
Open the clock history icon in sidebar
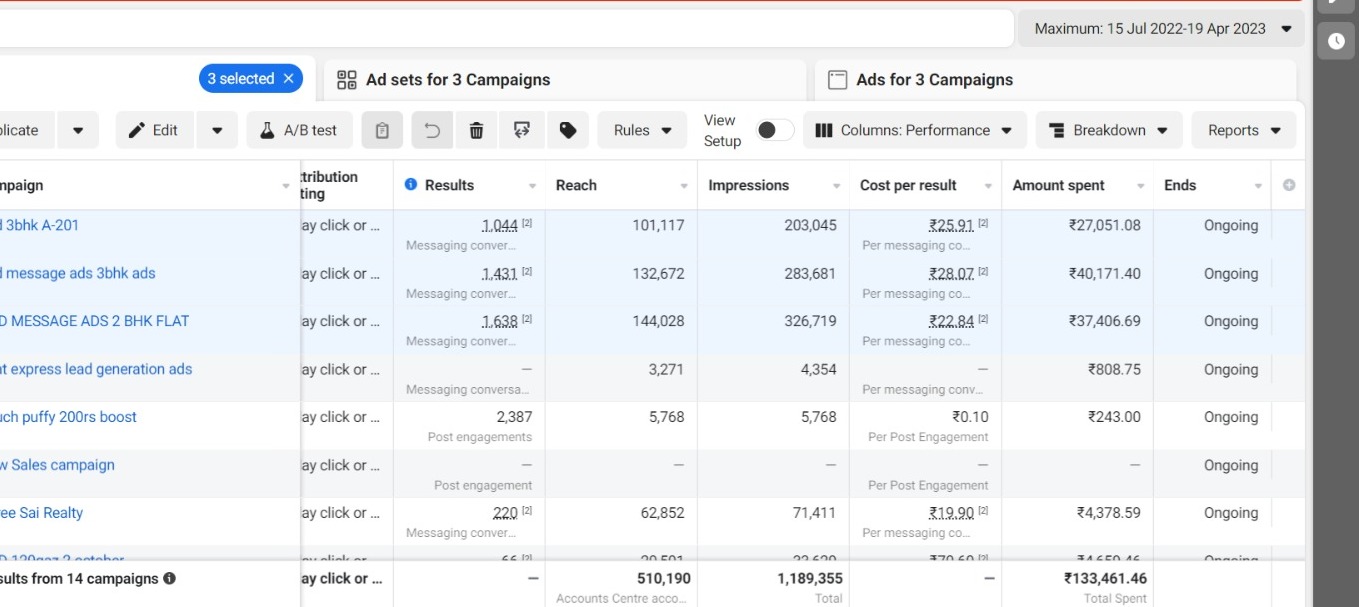click(1336, 41)
